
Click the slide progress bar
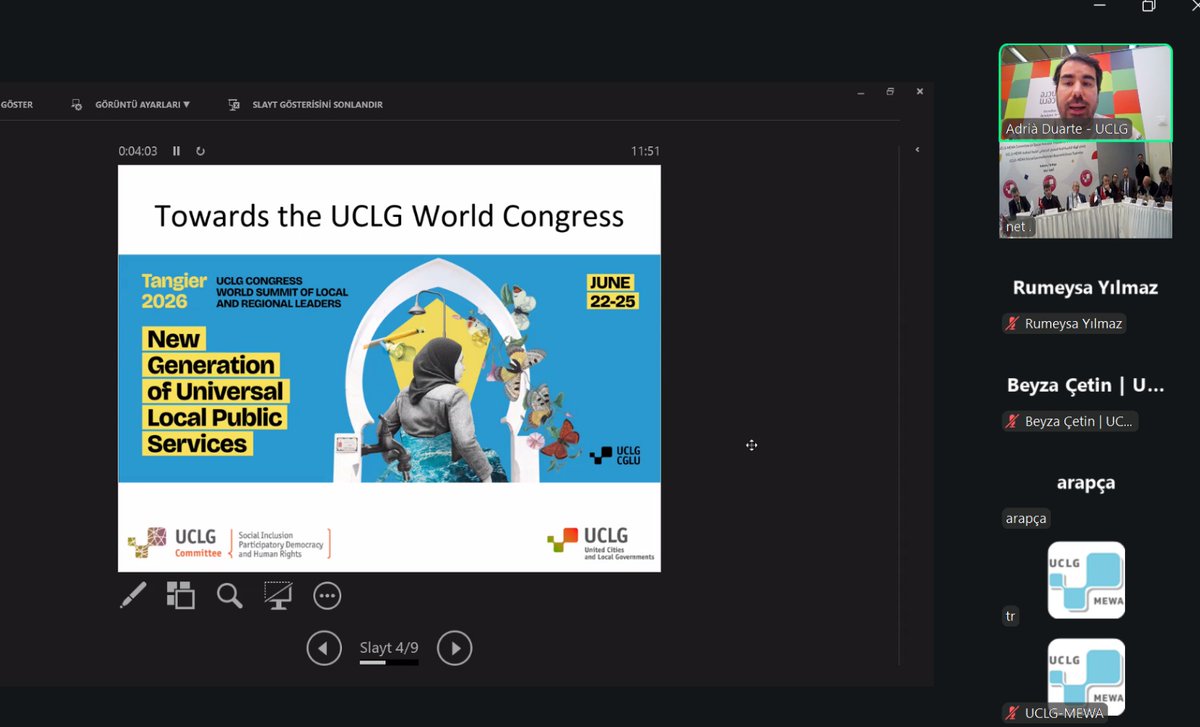tap(389, 662)
